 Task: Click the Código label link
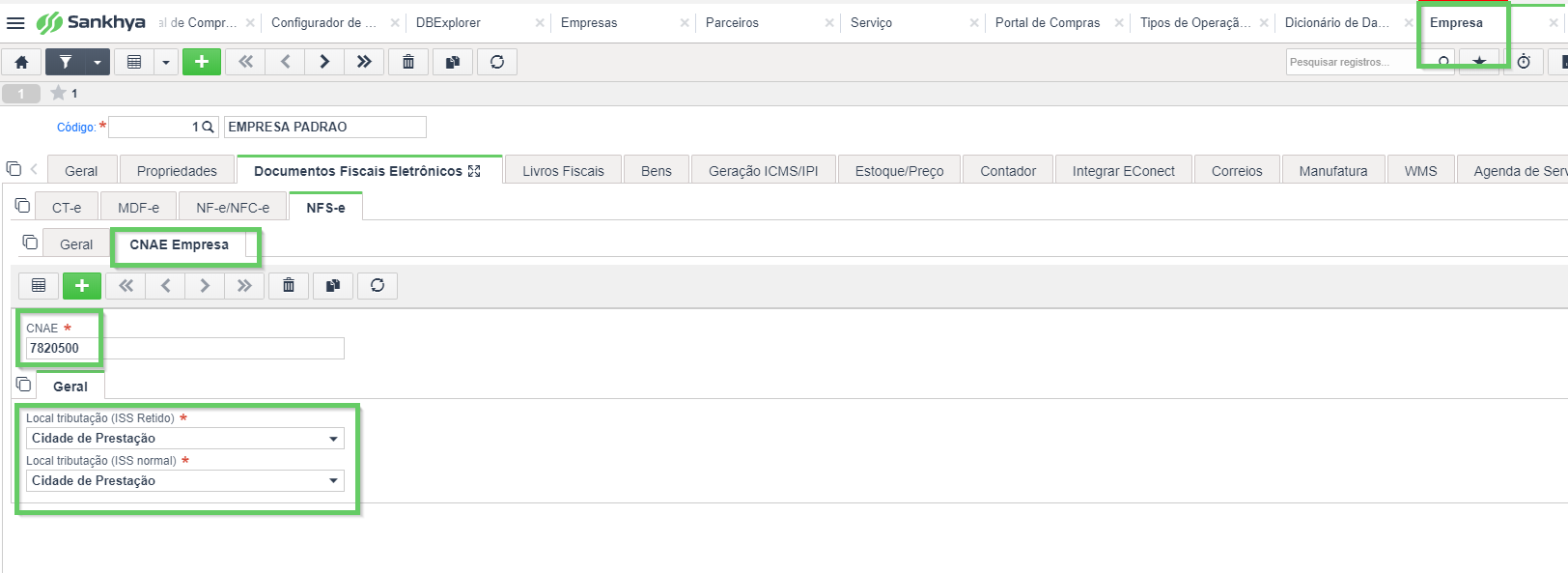76,128
